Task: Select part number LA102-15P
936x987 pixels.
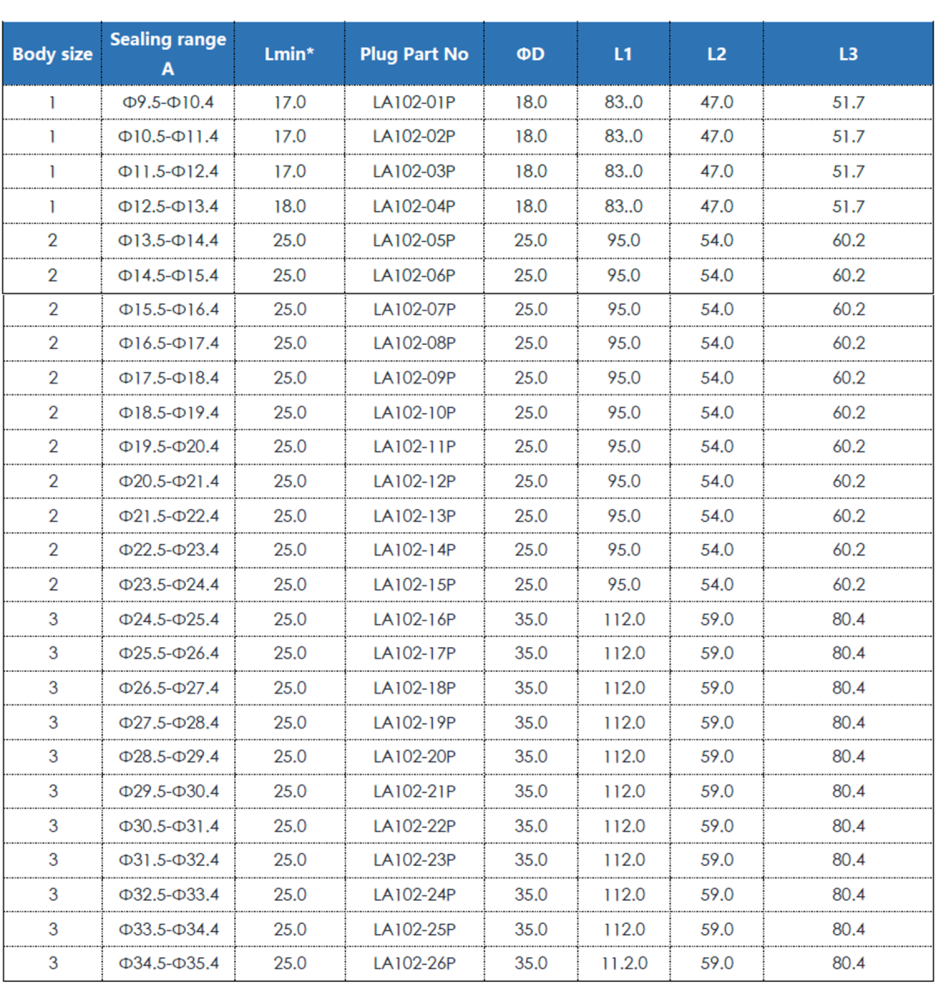Action: pyautogui.click(x=414, y=584)
